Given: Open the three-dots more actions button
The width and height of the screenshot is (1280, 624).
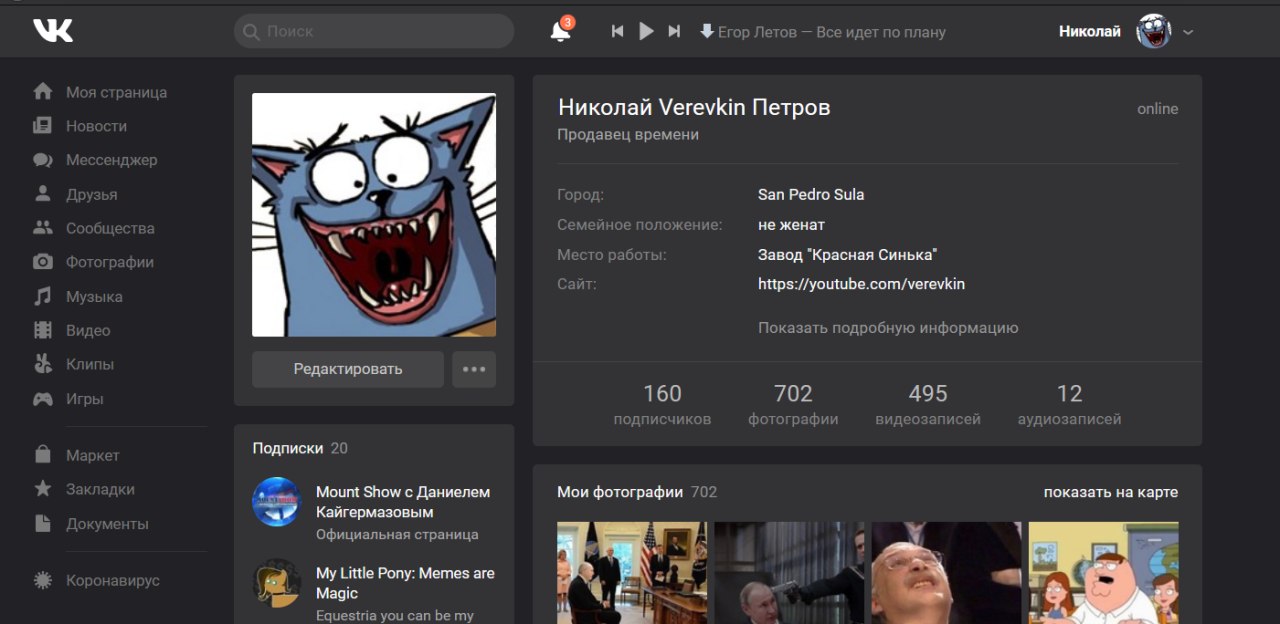Looking at the screenshot, I should click(x=474, y=369).
